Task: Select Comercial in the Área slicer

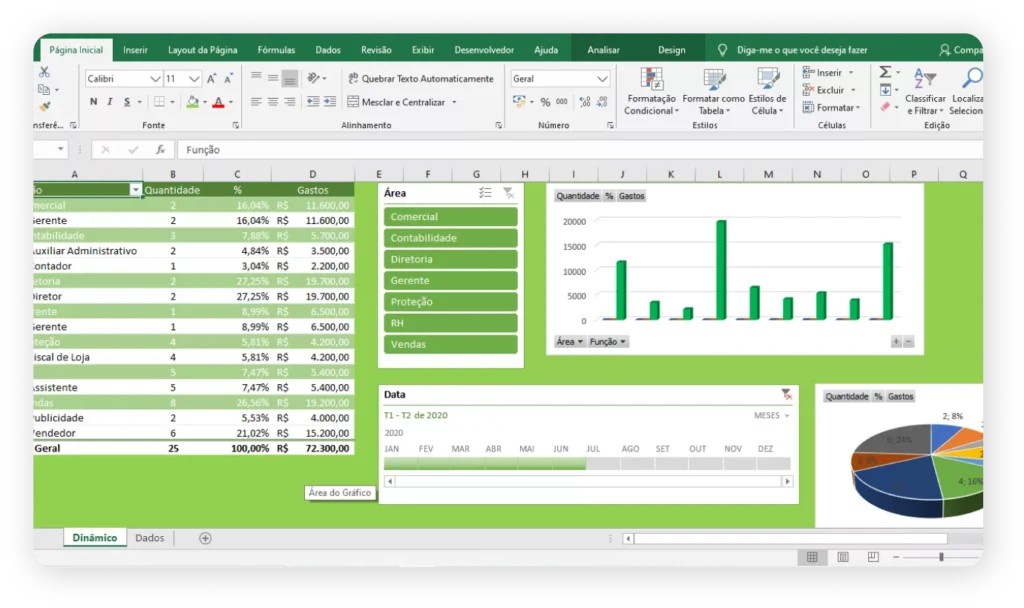Action: (x=450, y=217)
